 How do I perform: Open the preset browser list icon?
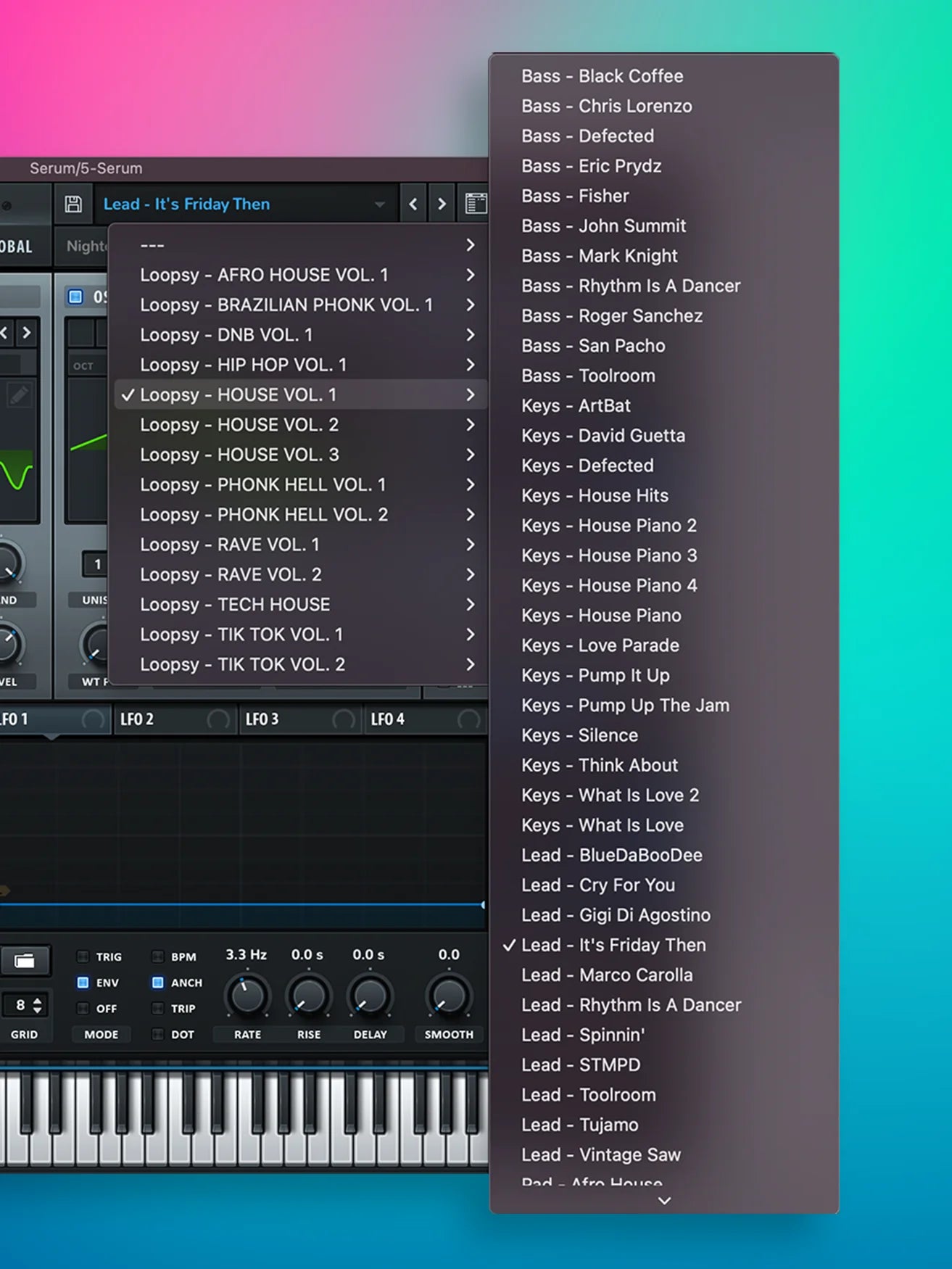(x=476, y=204)
